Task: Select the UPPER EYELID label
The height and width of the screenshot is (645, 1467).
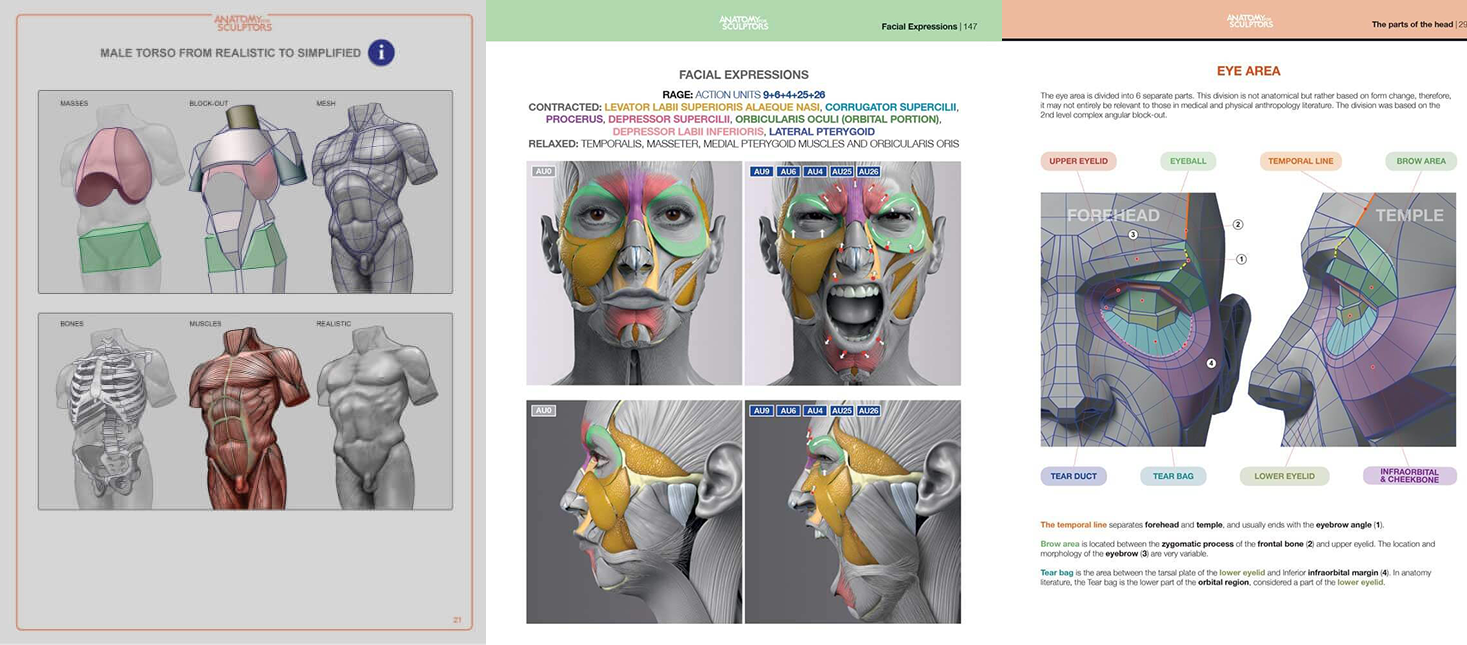Action: coord(1078,160)
